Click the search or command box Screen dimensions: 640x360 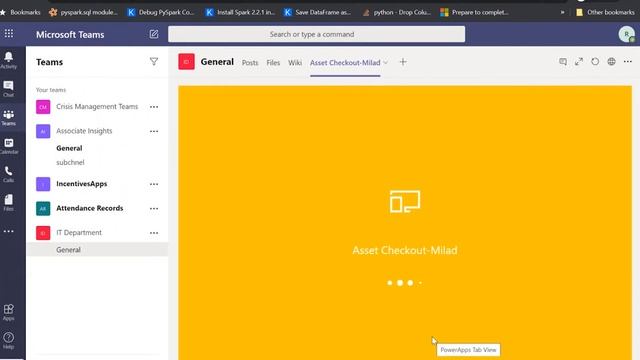[x=316, y=34]
